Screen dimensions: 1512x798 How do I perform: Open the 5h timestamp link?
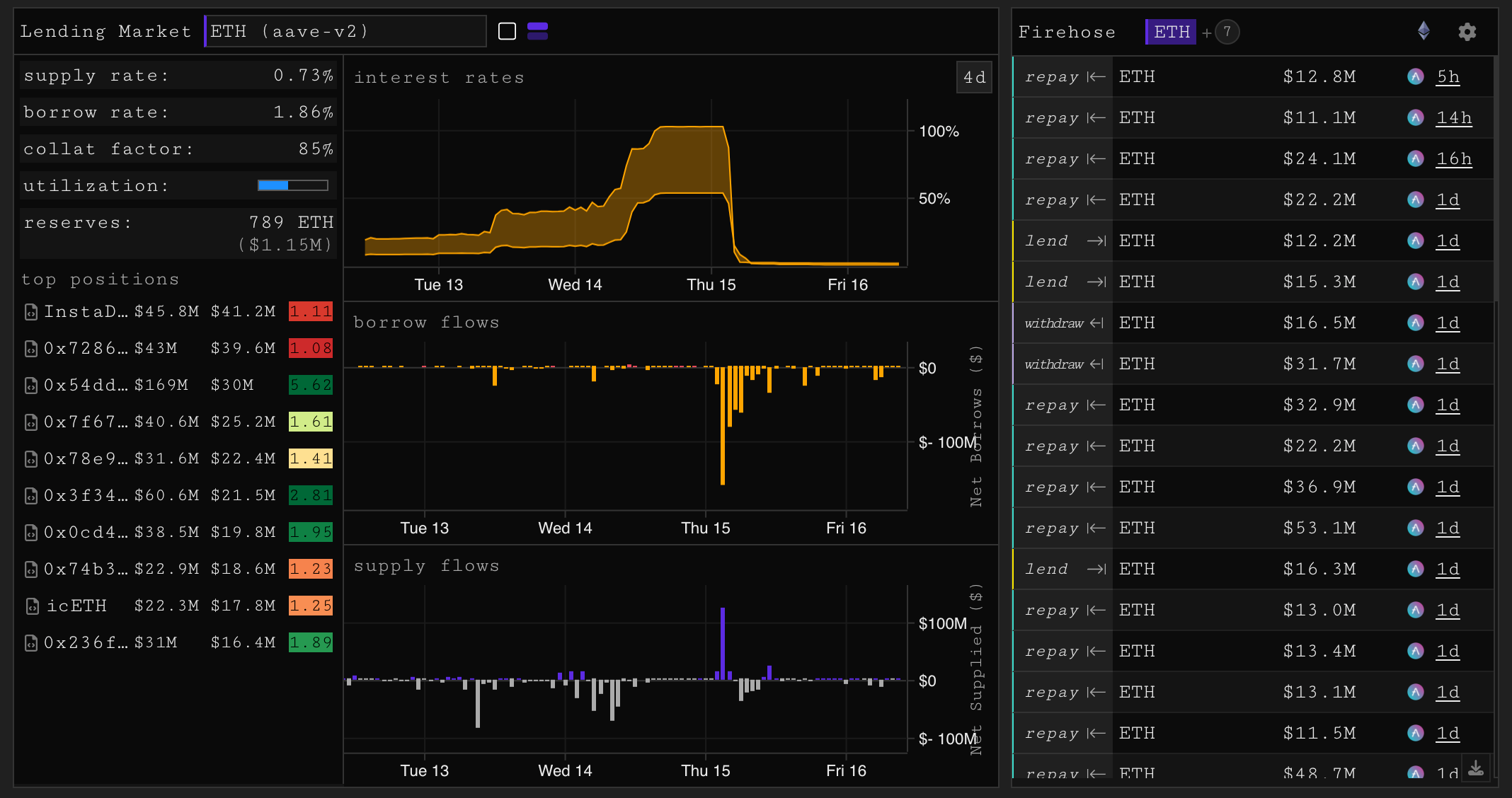tap(1448, 76)
